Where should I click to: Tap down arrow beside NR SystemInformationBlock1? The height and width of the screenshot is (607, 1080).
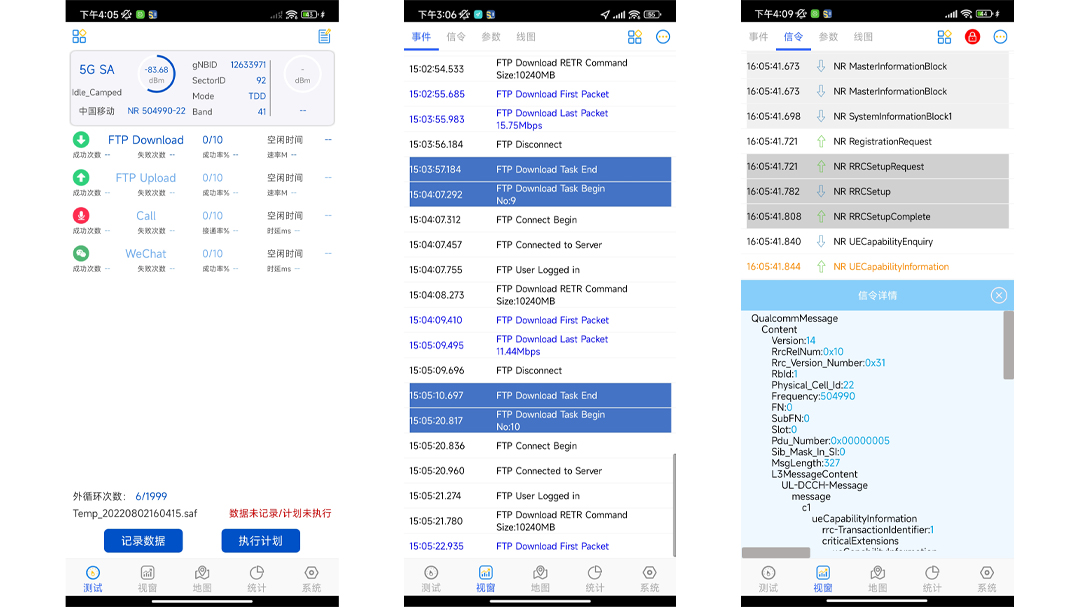(x=821, y=117)
